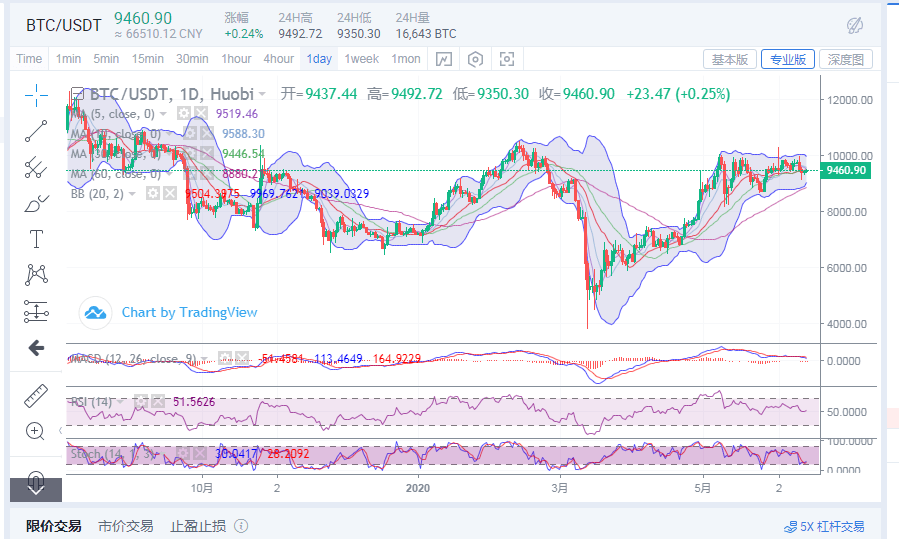Select the trend line drawing tool

(x=36, y=131)
